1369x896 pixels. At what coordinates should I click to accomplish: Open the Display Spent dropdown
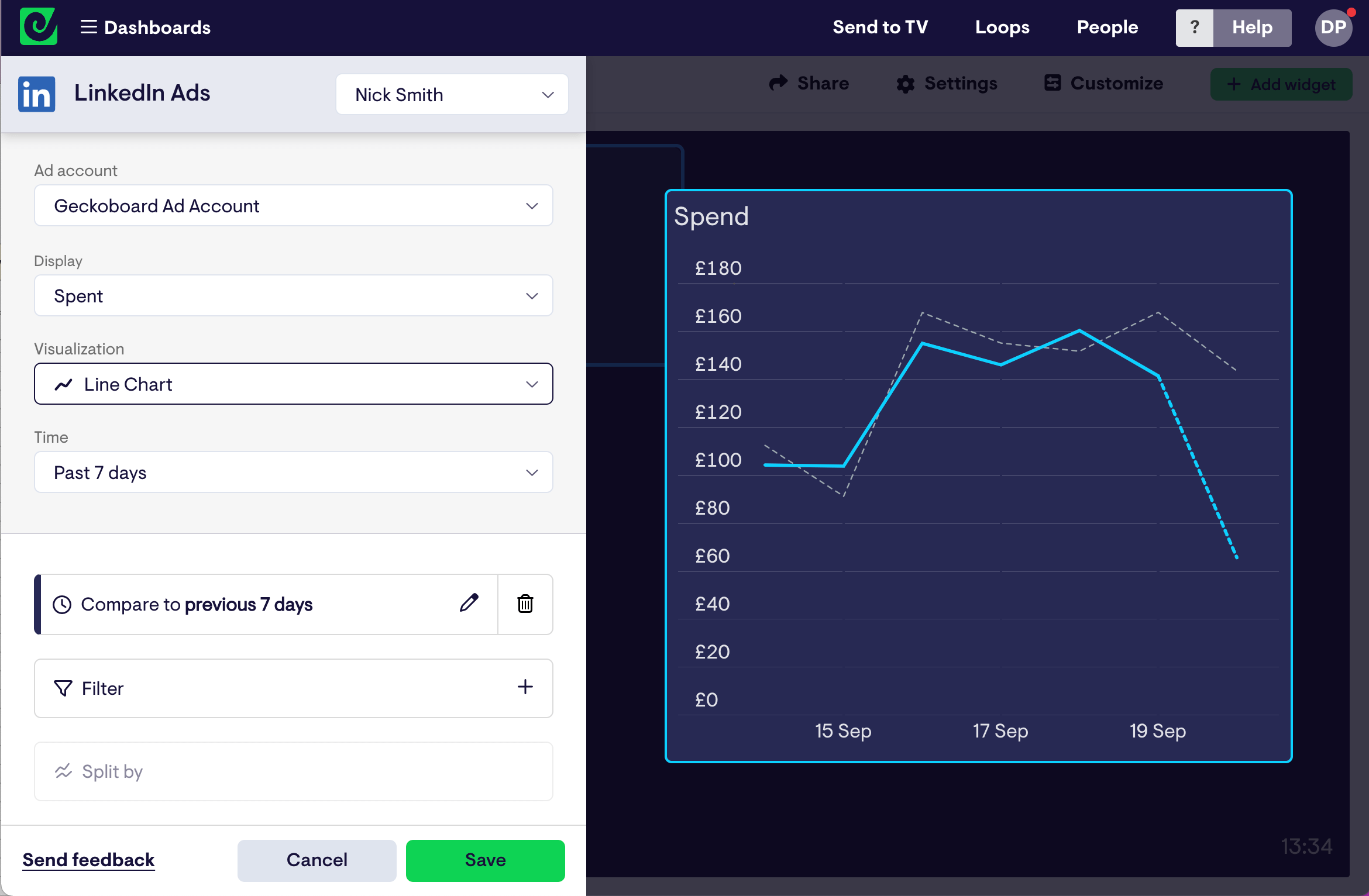(x=293, y=296)
